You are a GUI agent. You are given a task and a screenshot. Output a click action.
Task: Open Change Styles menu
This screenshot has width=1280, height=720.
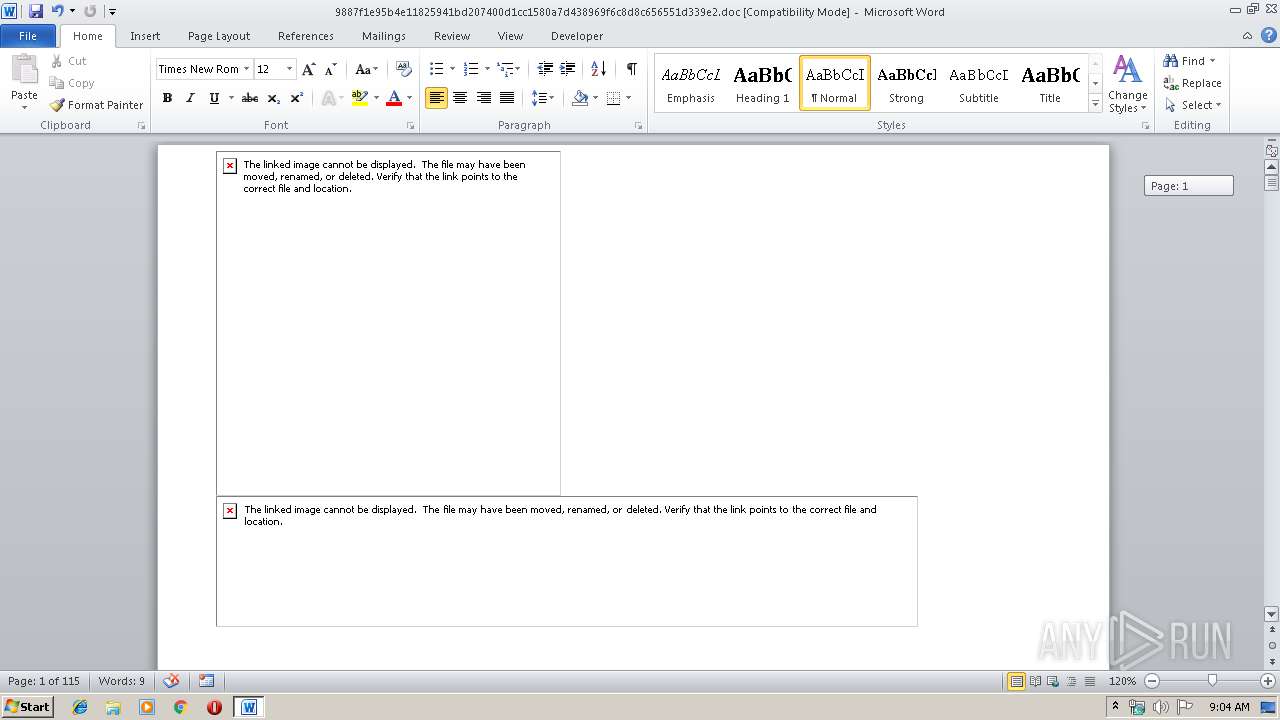[x=1127, y=84]
